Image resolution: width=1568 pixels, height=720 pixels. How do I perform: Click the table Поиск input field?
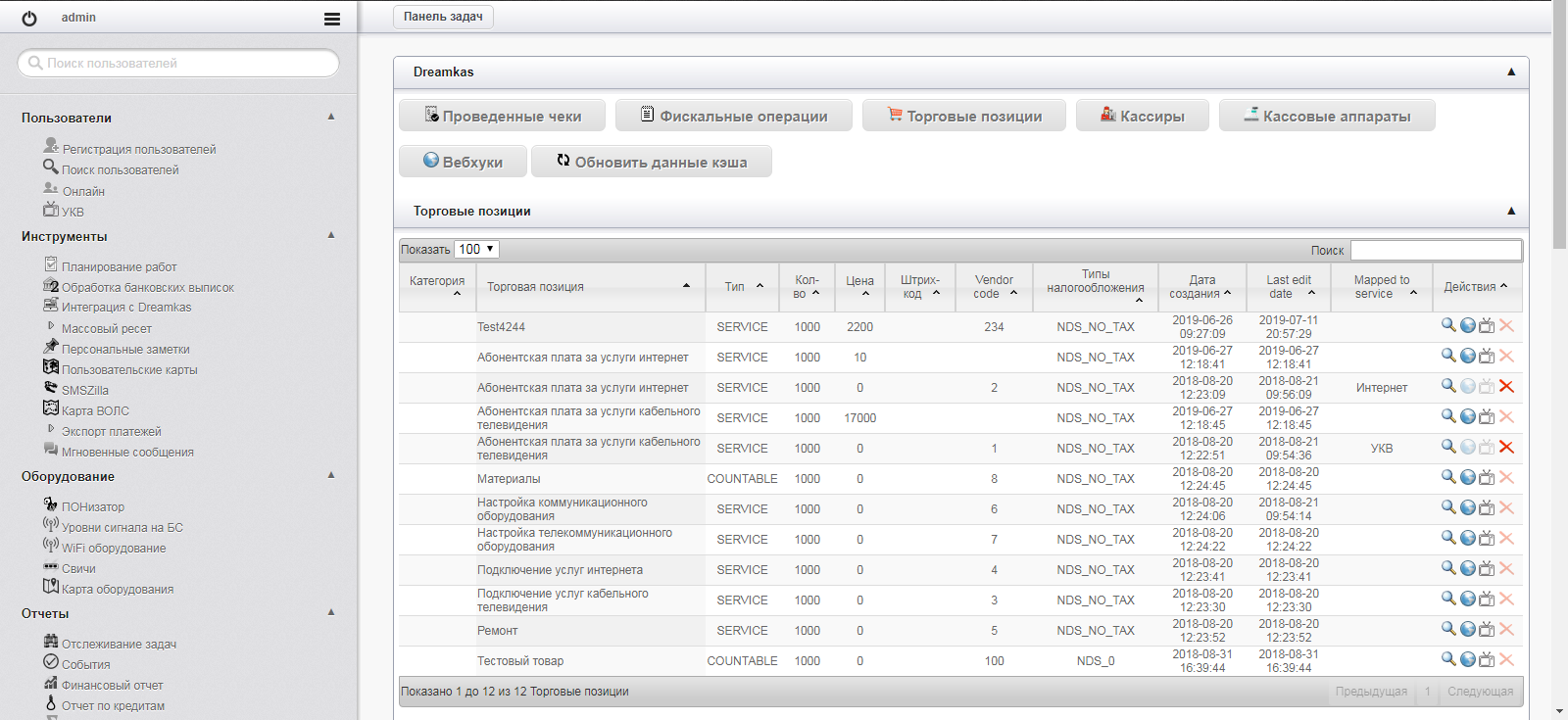coord(1436,250)
